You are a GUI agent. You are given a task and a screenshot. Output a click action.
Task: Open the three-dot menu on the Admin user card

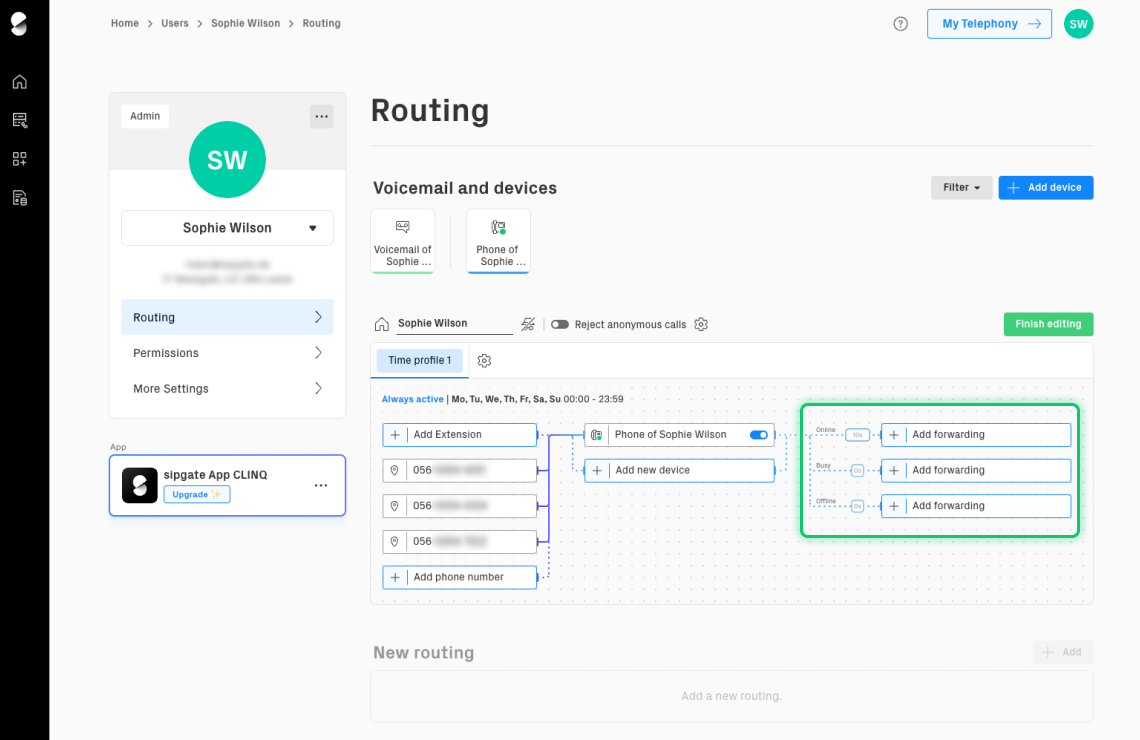pos(321,116)
